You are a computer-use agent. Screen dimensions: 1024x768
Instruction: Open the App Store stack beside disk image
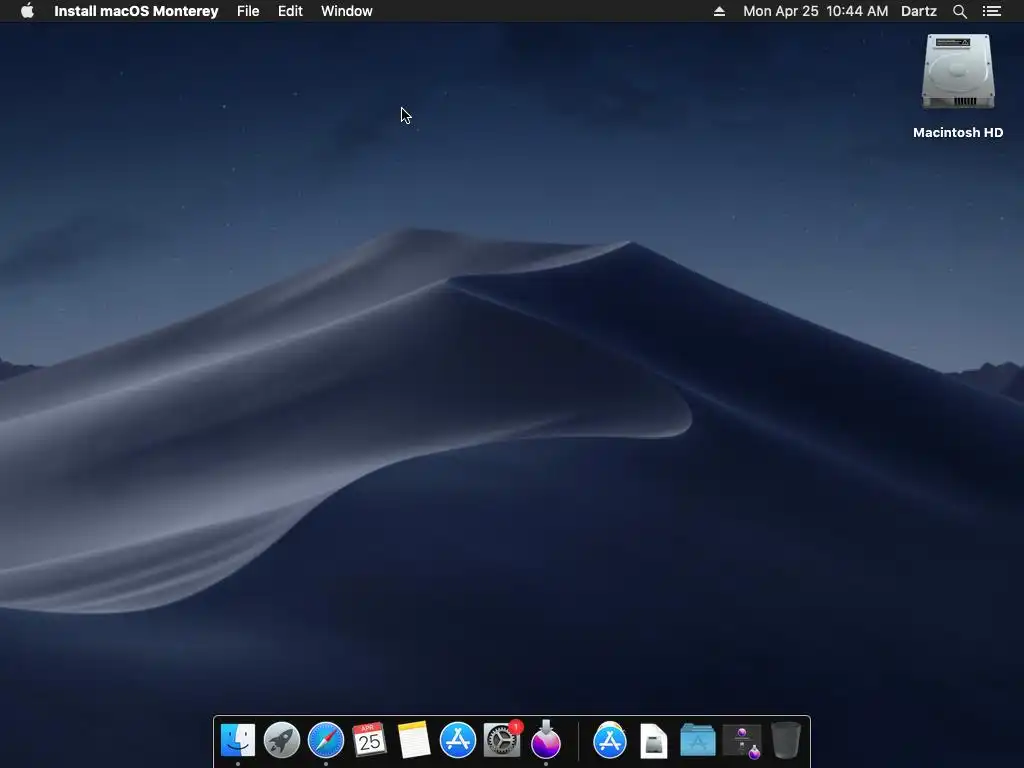coord(610,740)
